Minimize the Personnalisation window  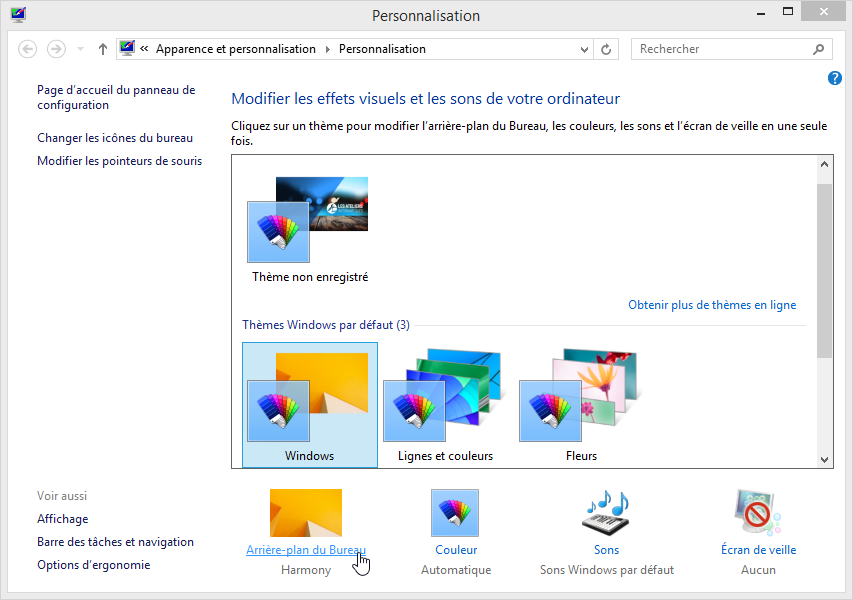(761, 13)
